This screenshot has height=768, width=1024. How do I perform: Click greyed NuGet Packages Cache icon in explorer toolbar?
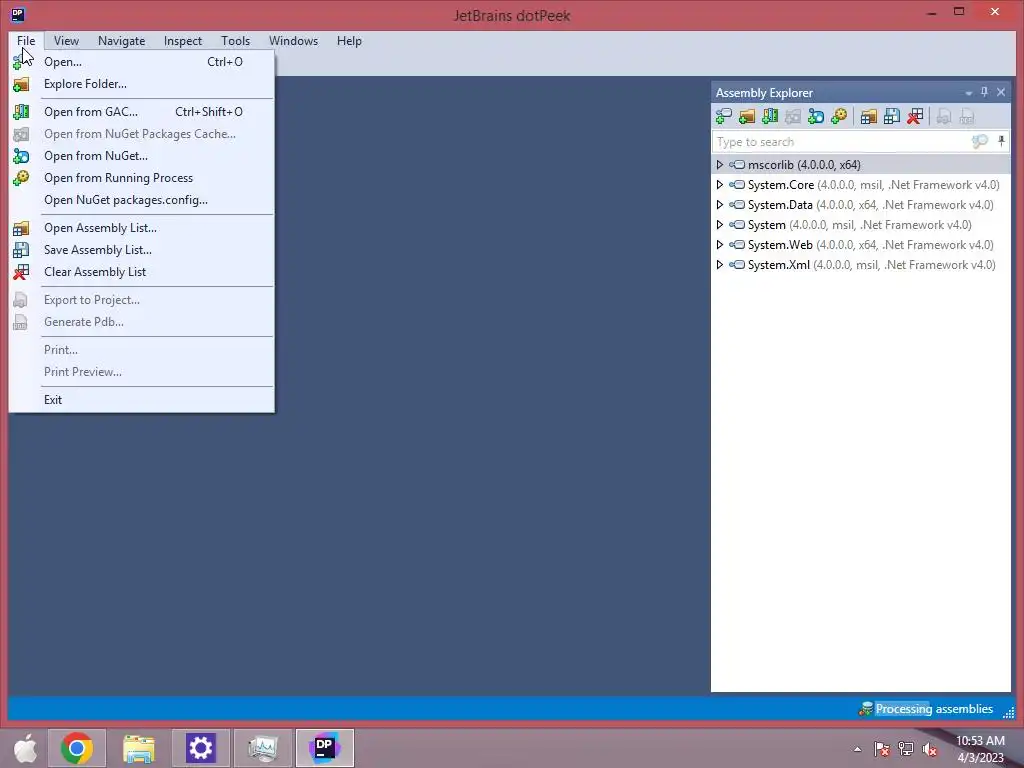click(793, 116)
